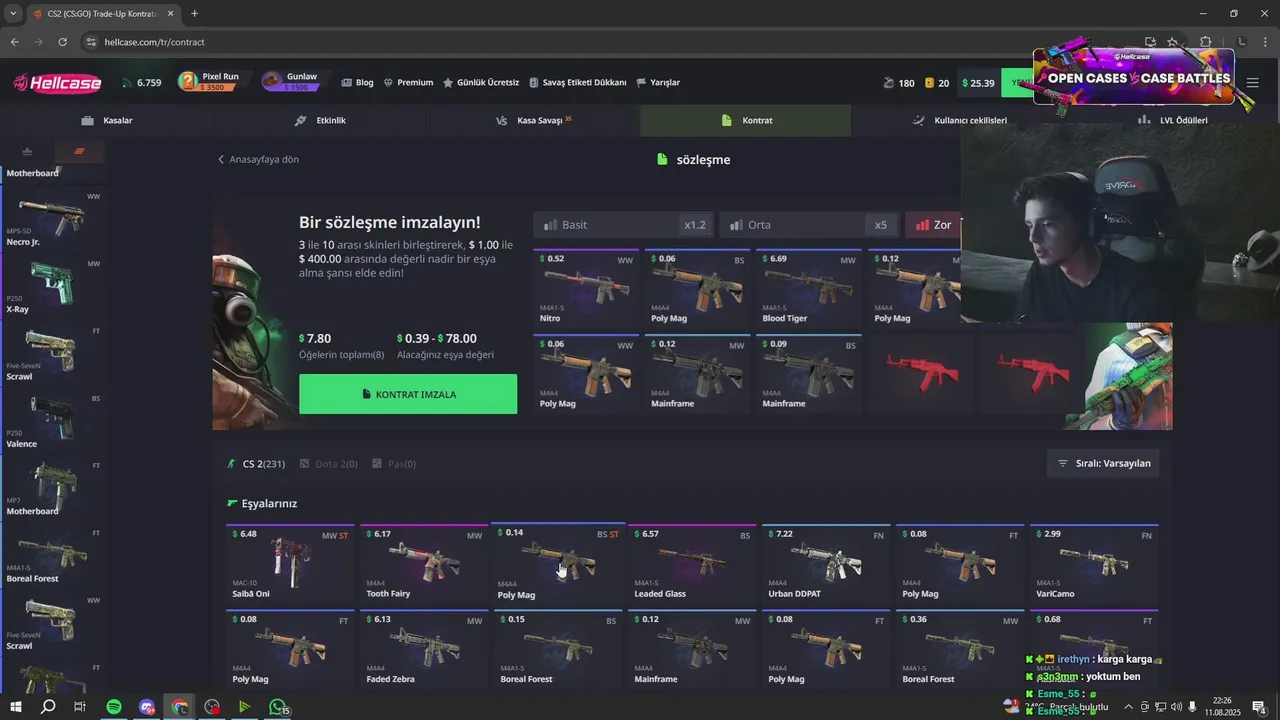
Task: Select CS 2 (231) inventory filter
Action: (x=257, y=464)
